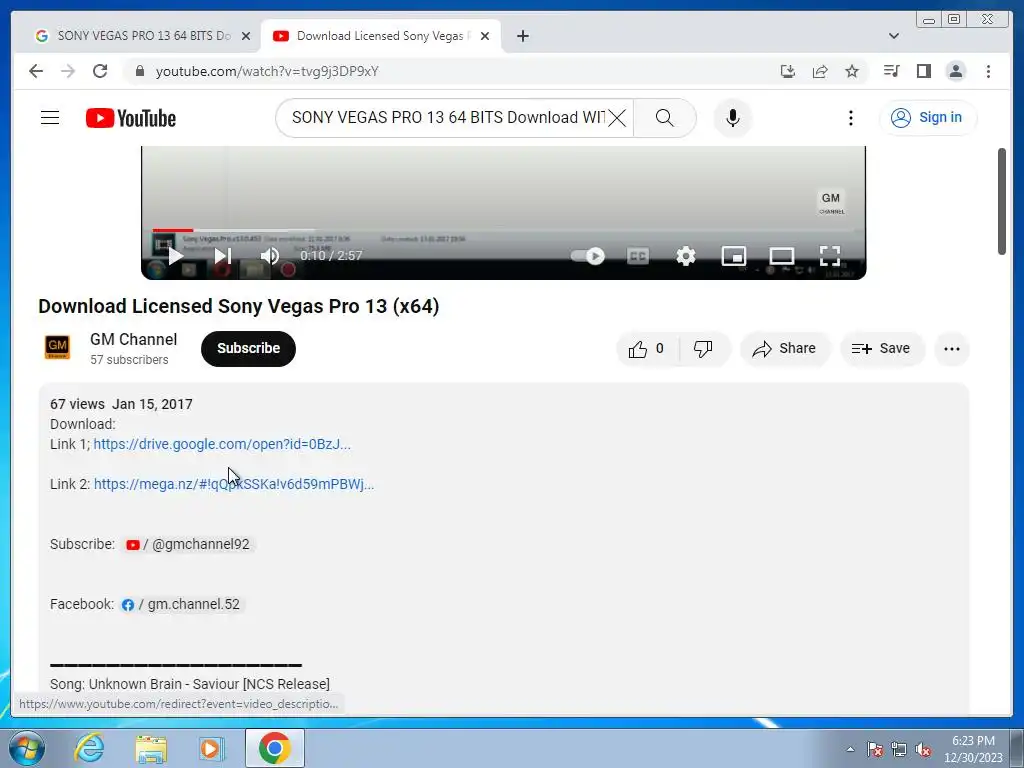Save video to playlist
Screen dimensions: 1024x768
(x=881, y=349)
